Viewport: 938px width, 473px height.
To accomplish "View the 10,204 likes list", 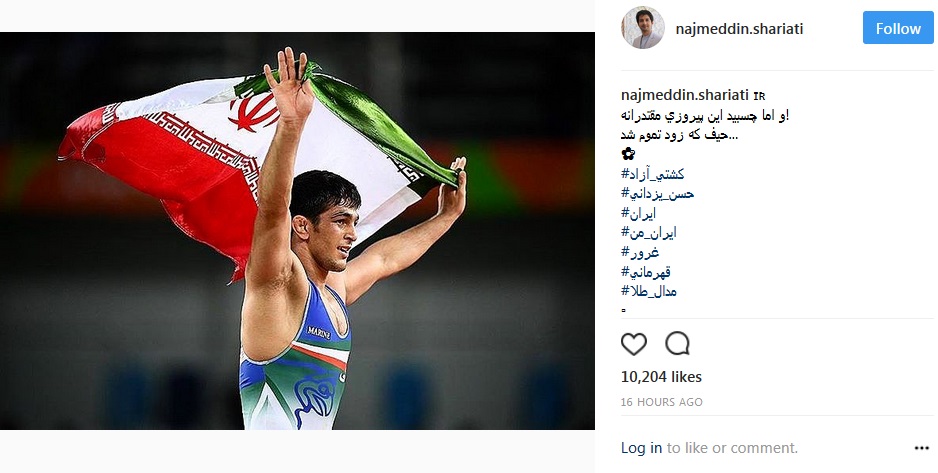I will click(661, 377).
